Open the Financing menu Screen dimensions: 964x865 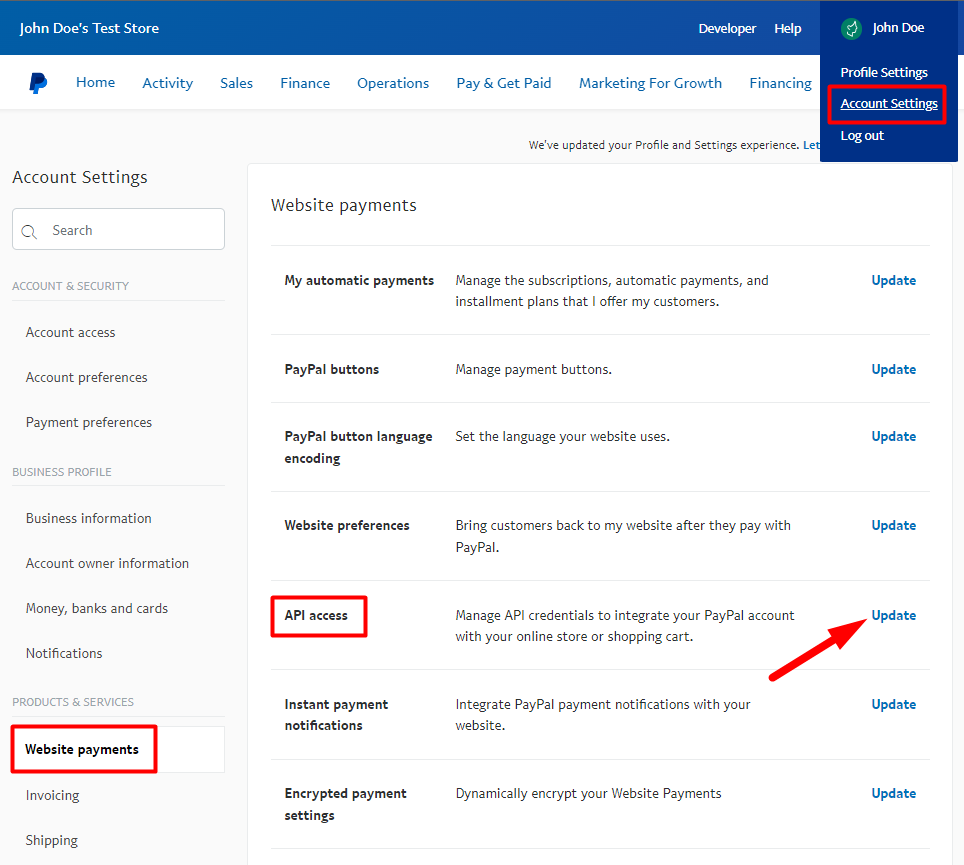[780, 83]
